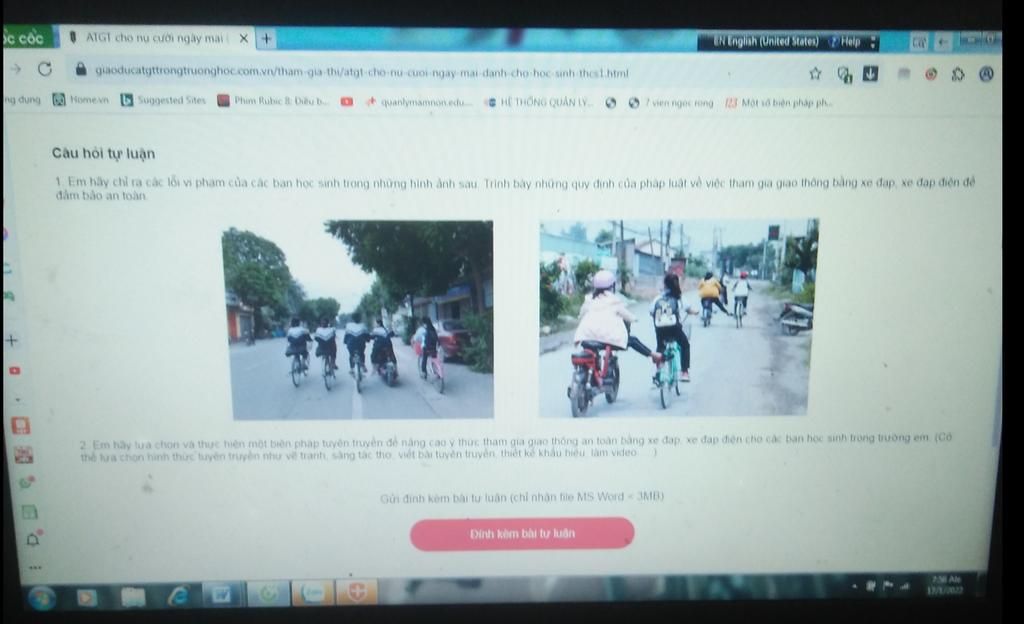
Task: Open the quanlymamnon.edu bookmark
Action: tap(418, 102)
